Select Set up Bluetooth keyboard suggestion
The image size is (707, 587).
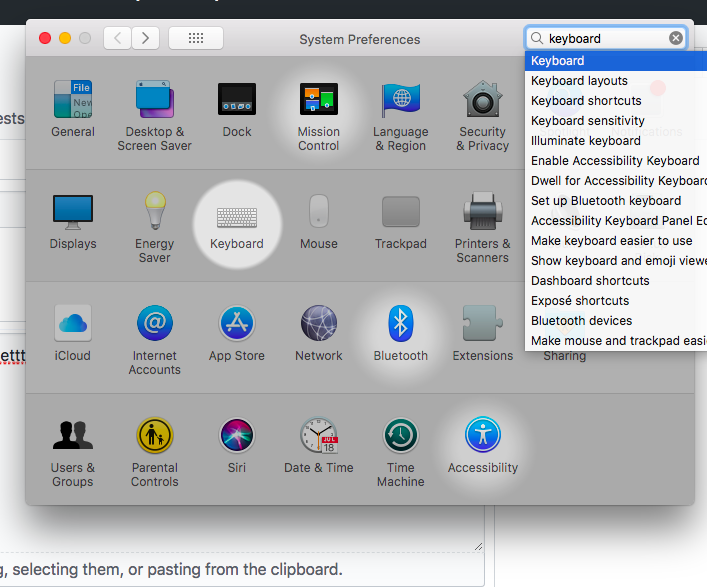616,201
